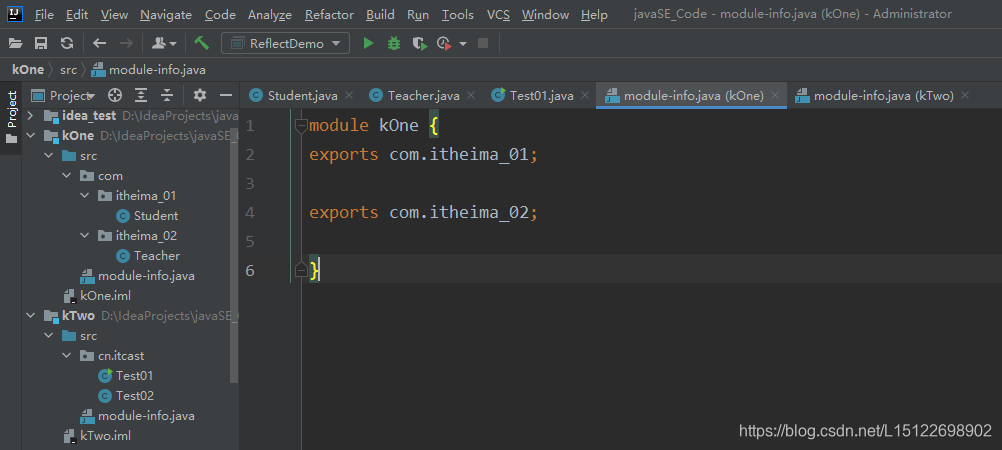1002x450 pixels.
Task: Navigate back with the left arrow
Action: click(x=100, y=43)
